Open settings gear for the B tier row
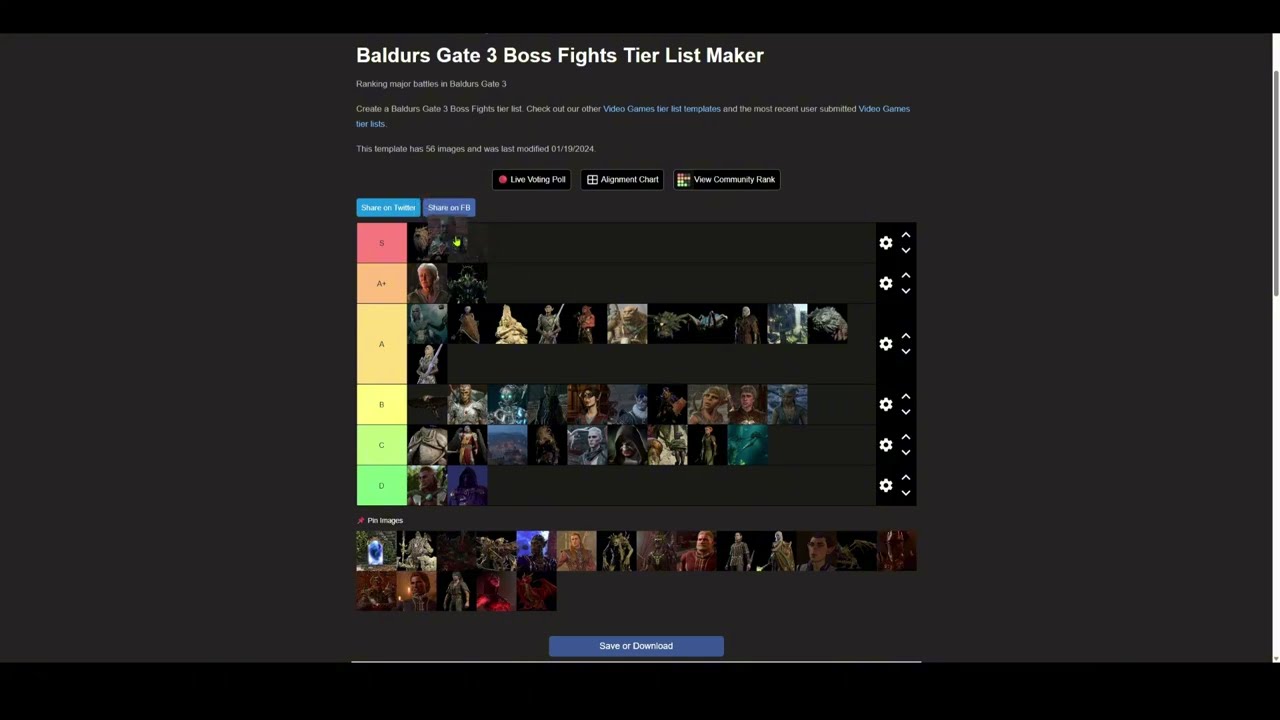 click(x=885, y=405)
